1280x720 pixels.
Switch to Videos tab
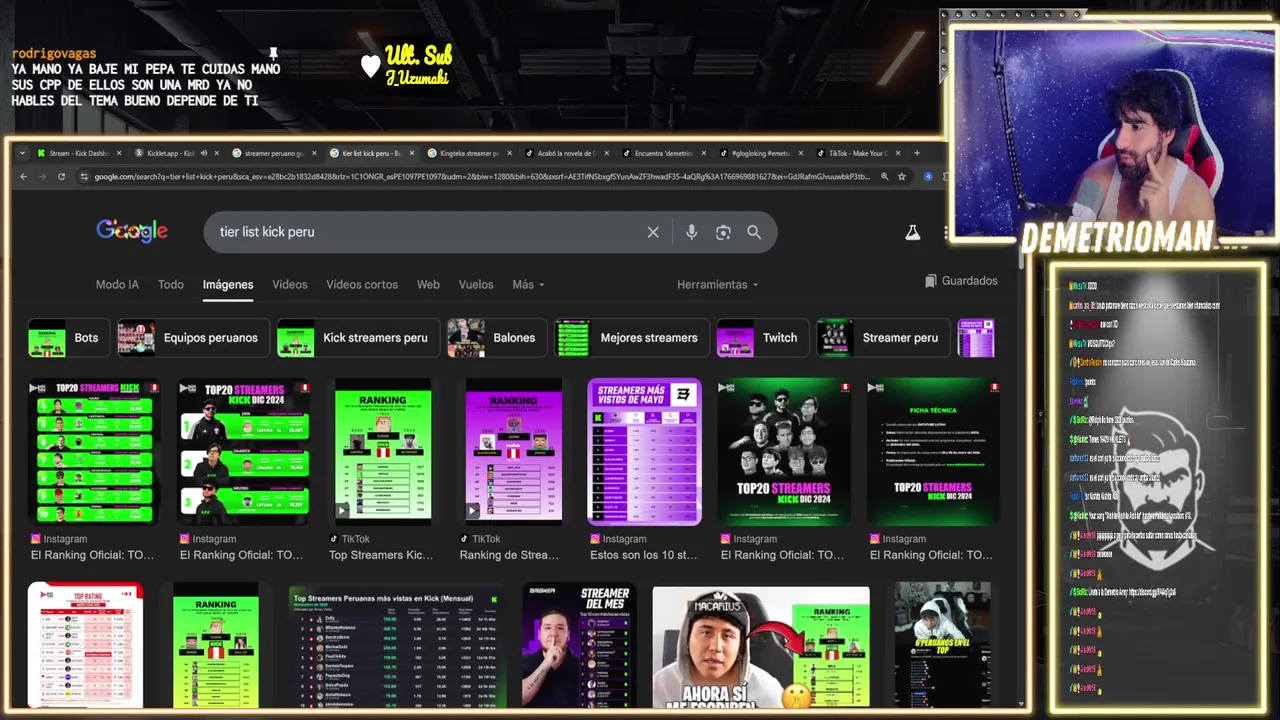tap(290, 285)
